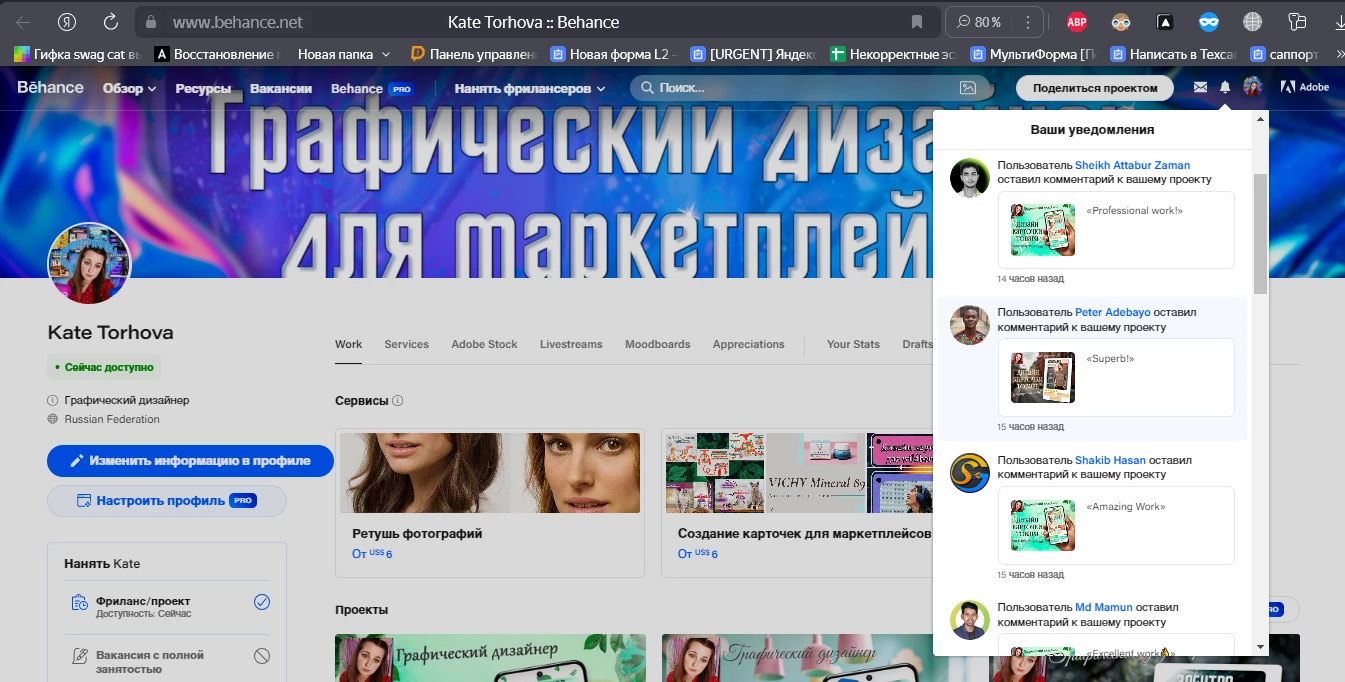
Task: Switch to the Adobe Stock tab
Action: (x=484, y=344)
